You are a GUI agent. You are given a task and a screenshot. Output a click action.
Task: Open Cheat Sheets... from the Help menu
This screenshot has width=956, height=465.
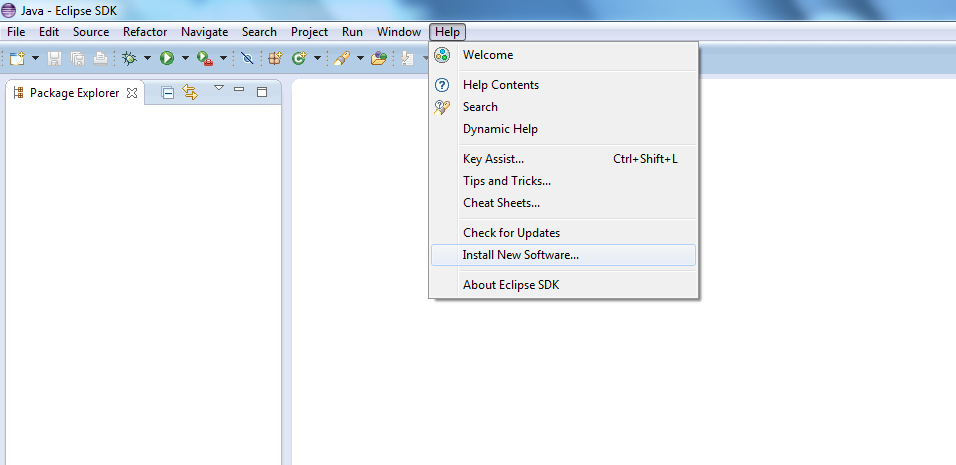click(x=563, y=203)
